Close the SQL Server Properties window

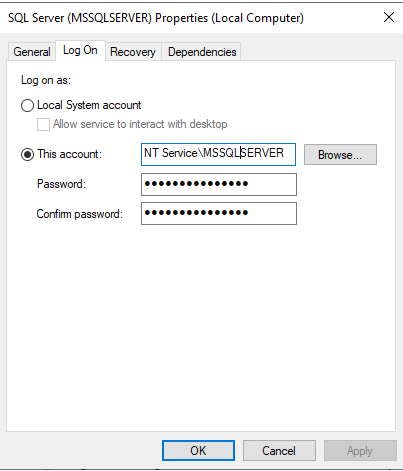pos(389,17)
